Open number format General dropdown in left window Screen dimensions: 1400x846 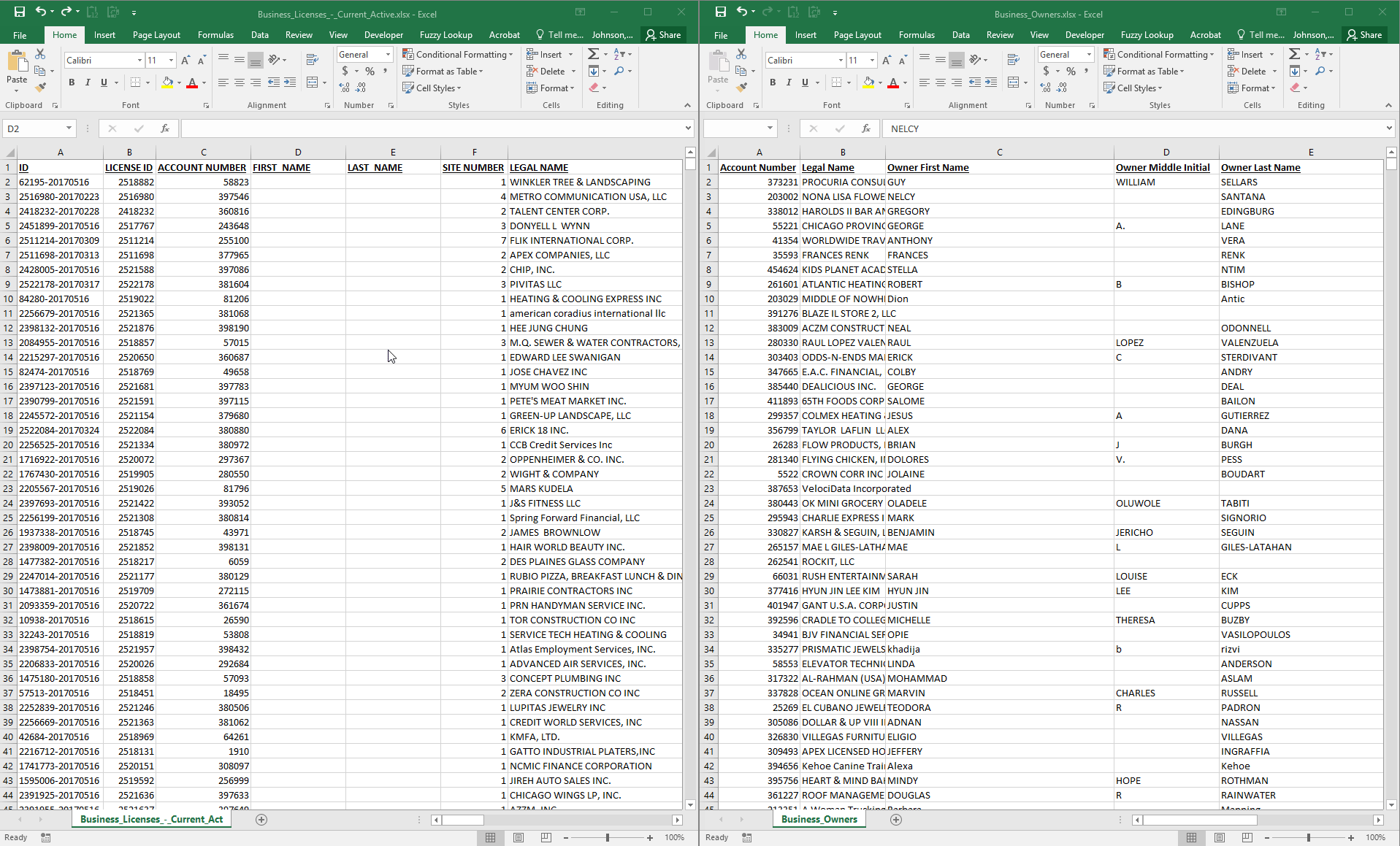coord(388,55)
